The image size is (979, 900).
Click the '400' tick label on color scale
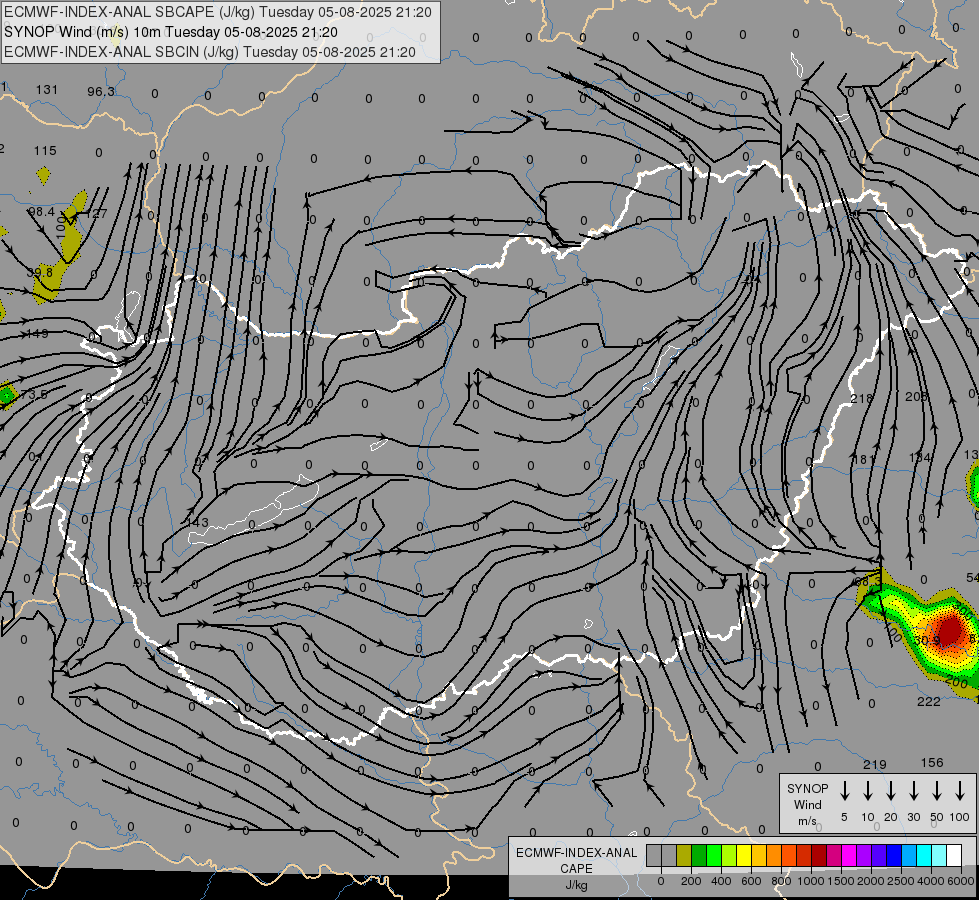tap(721, 881)
